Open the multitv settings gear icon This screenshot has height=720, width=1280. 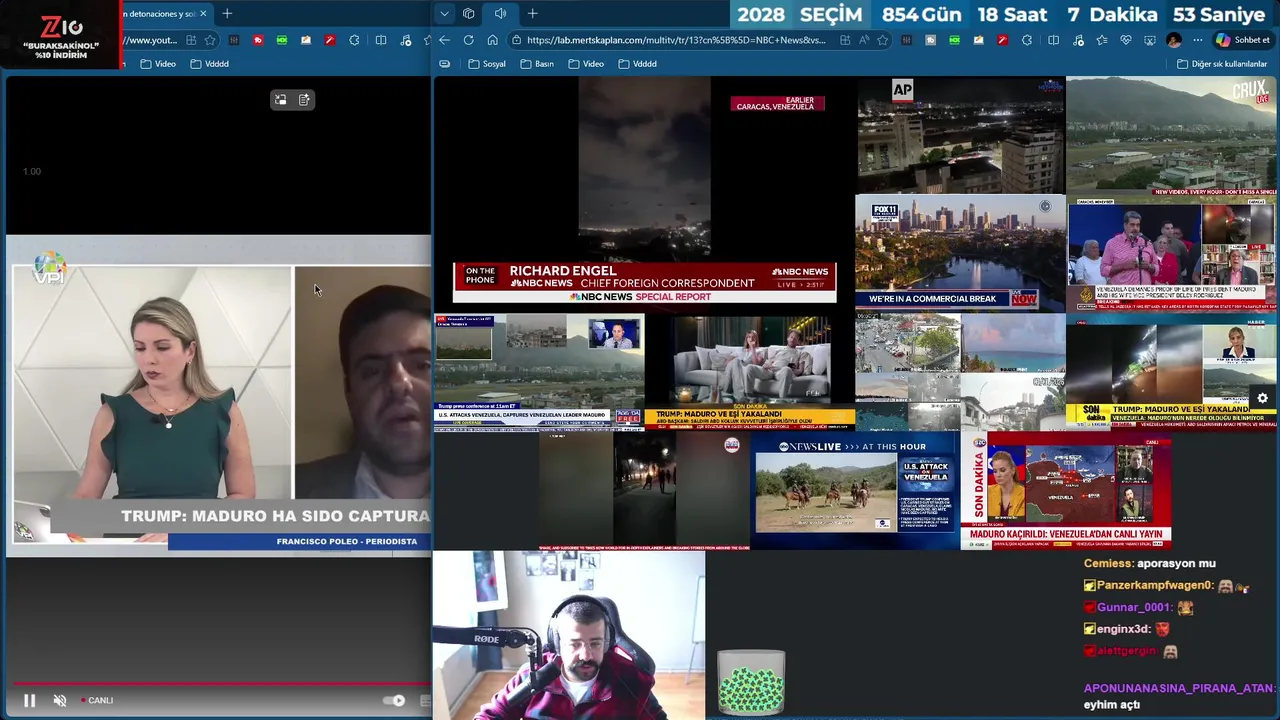1262,398
